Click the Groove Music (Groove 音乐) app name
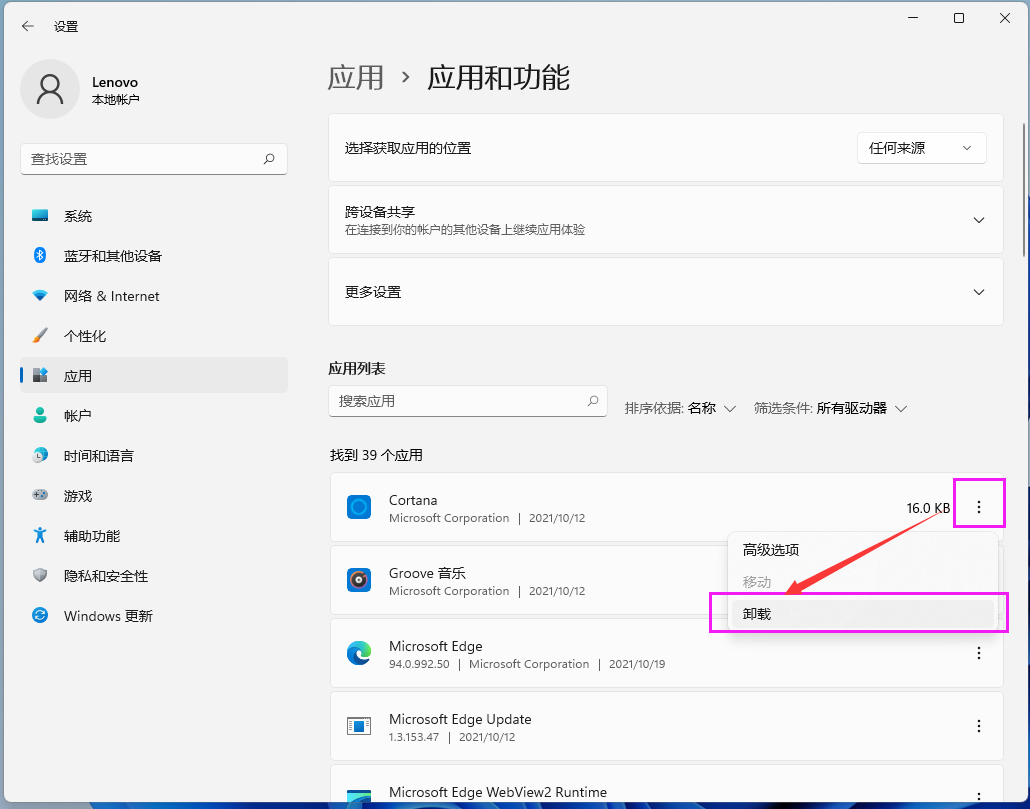This screenshot has height=809, width=1030. pos(427,573)
